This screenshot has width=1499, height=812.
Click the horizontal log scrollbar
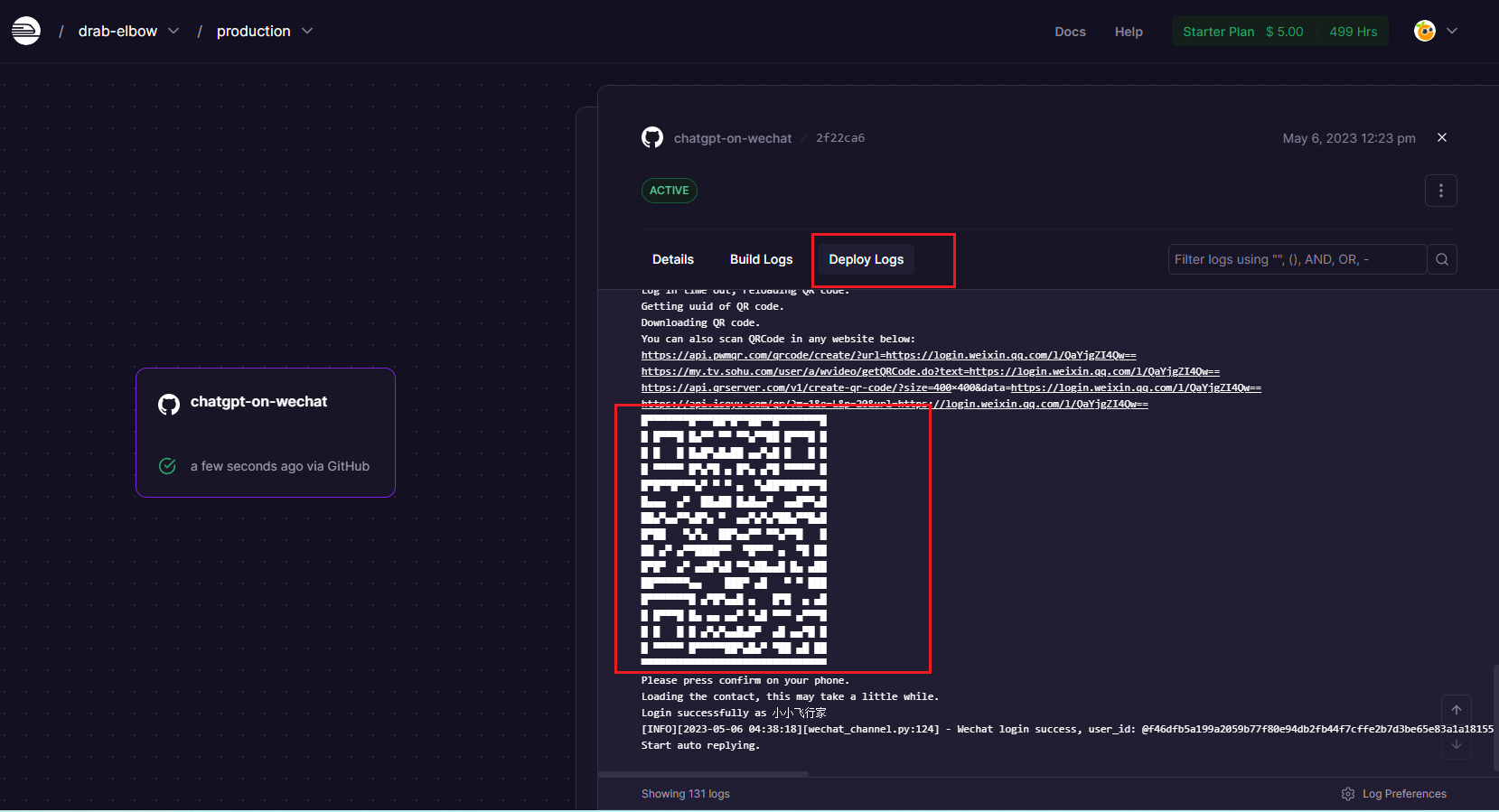point(703,774)
